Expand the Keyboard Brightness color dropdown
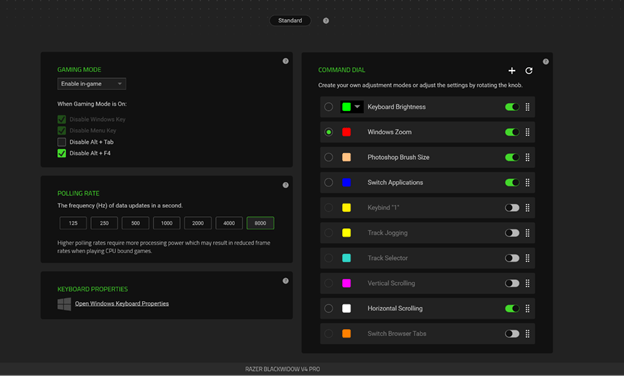 tap(357, 107)
